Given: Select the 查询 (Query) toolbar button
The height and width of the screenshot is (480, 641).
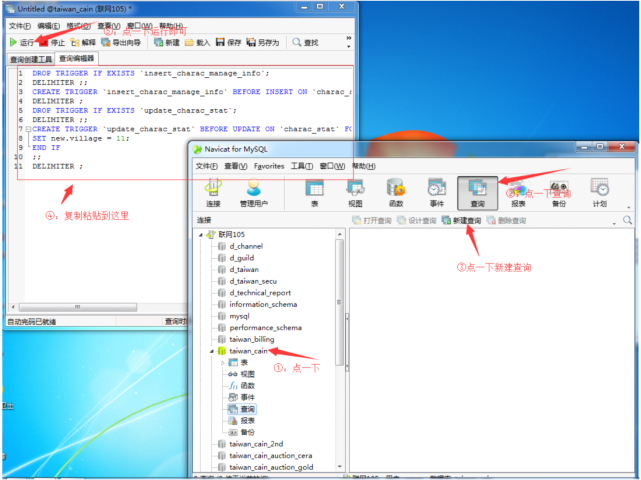Looking at the screenshot, I should 476,190.
